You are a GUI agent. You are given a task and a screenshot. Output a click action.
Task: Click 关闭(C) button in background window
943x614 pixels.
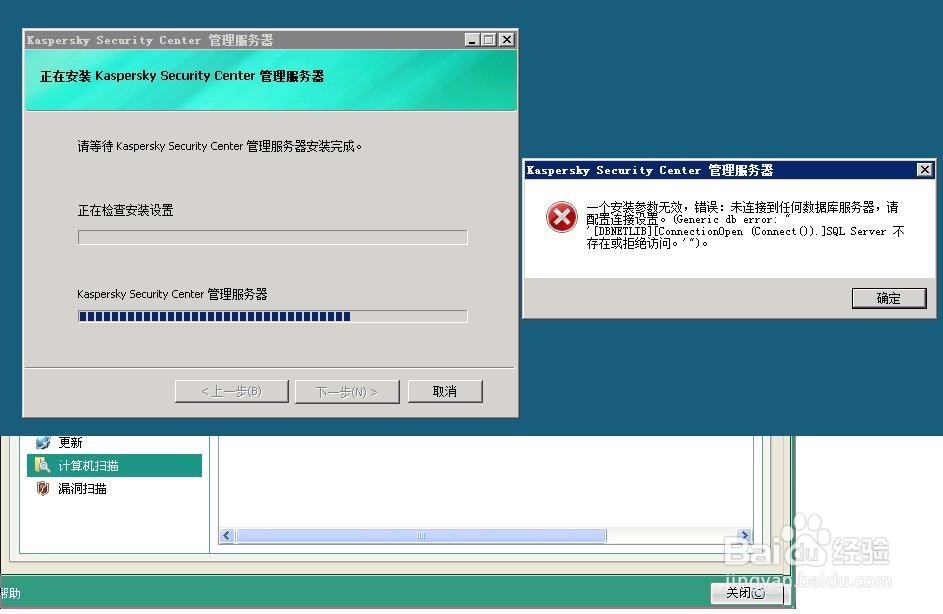pos(747,593)
